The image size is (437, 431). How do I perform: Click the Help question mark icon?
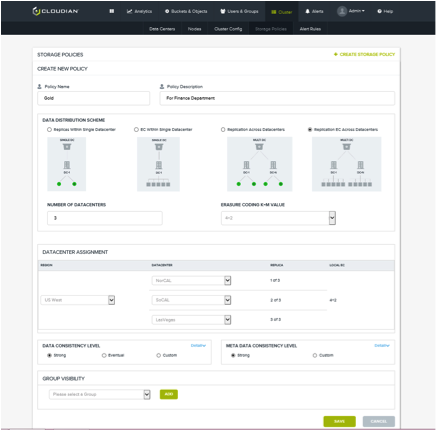coord(379,11)
